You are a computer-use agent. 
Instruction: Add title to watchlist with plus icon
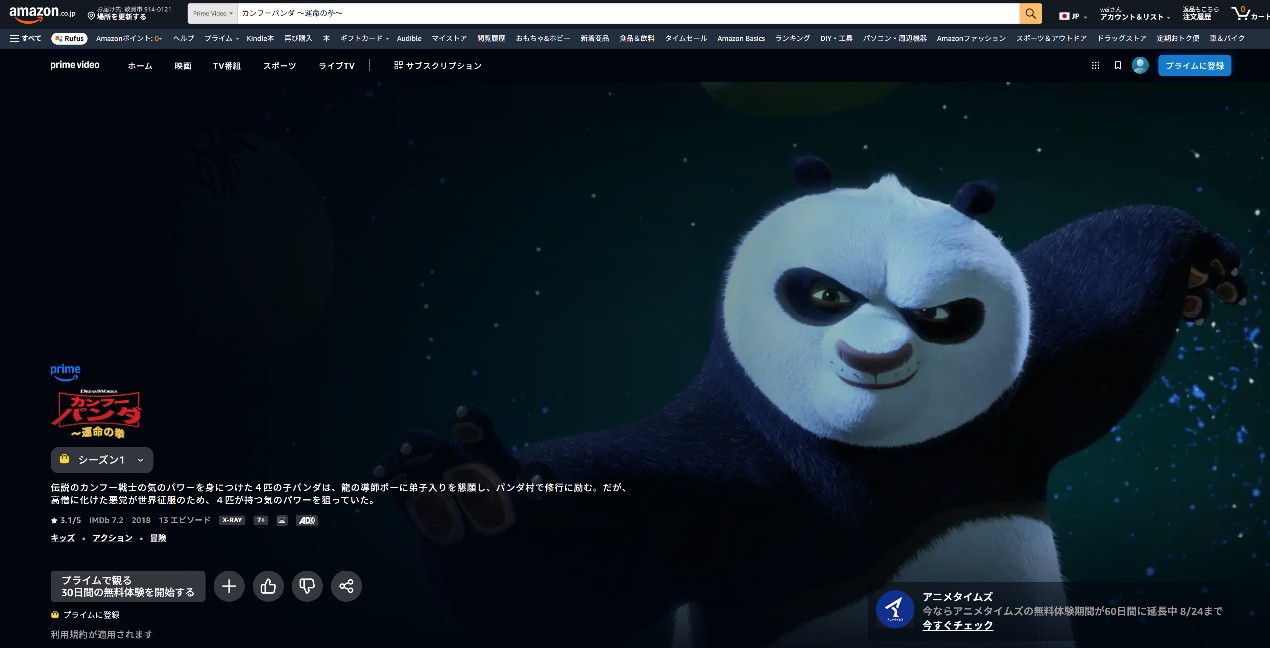[229, 586]
